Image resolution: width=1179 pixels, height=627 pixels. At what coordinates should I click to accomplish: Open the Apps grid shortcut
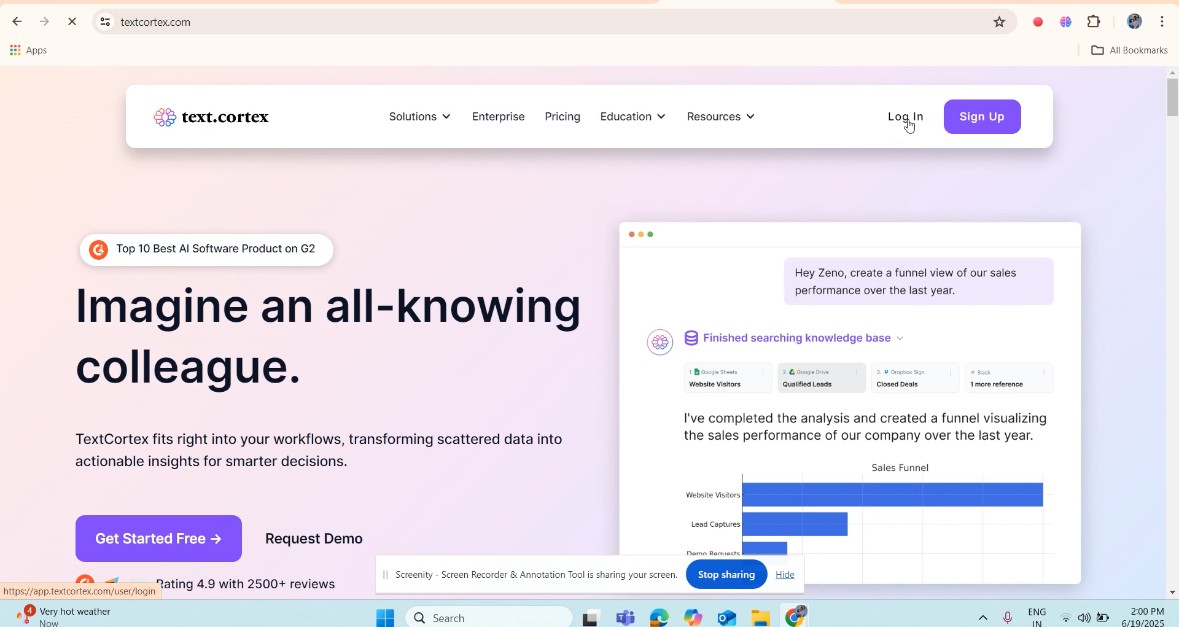tap(28, 50)
